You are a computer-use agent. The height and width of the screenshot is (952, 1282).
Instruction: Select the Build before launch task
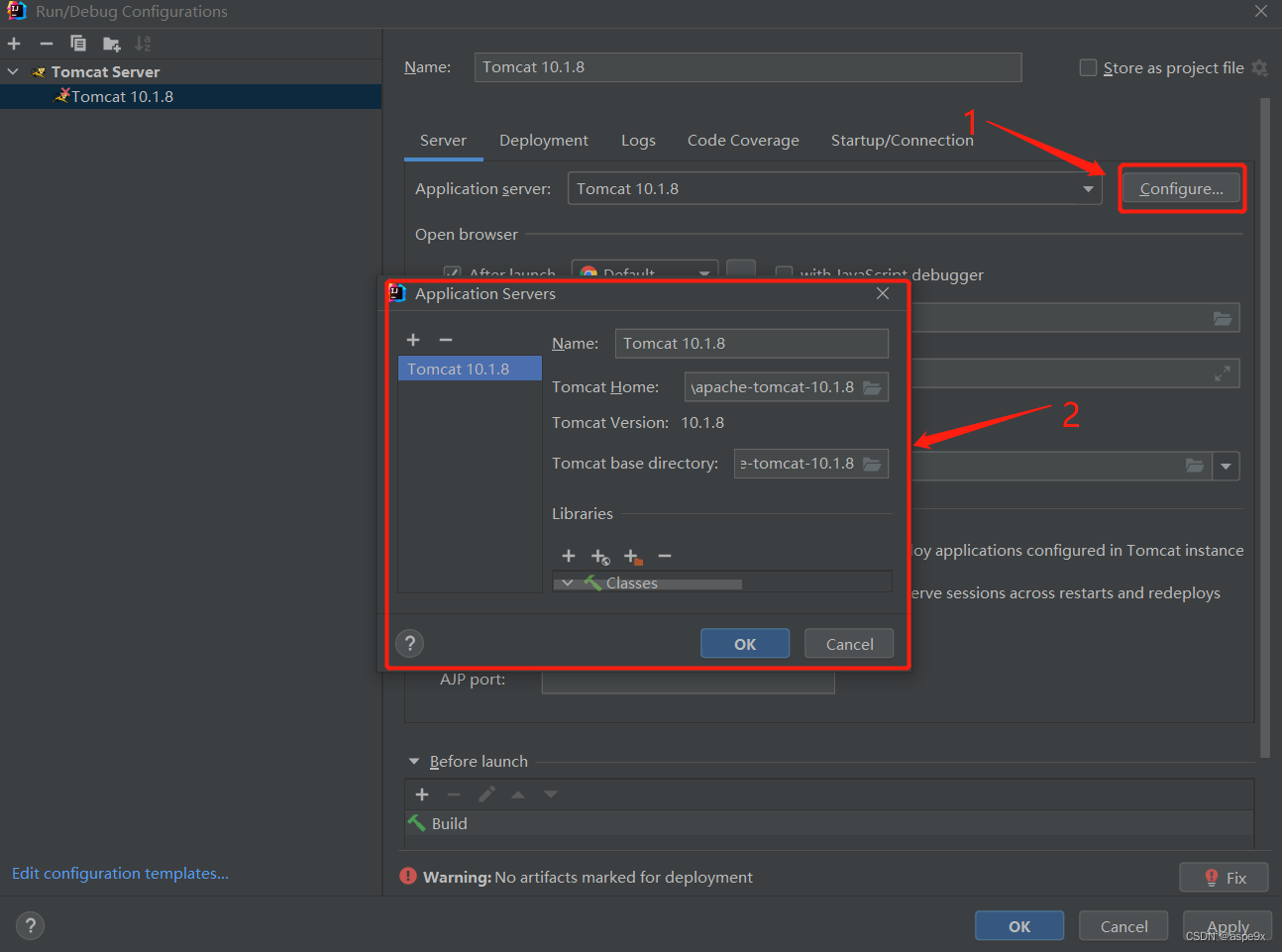pos(828,823)
